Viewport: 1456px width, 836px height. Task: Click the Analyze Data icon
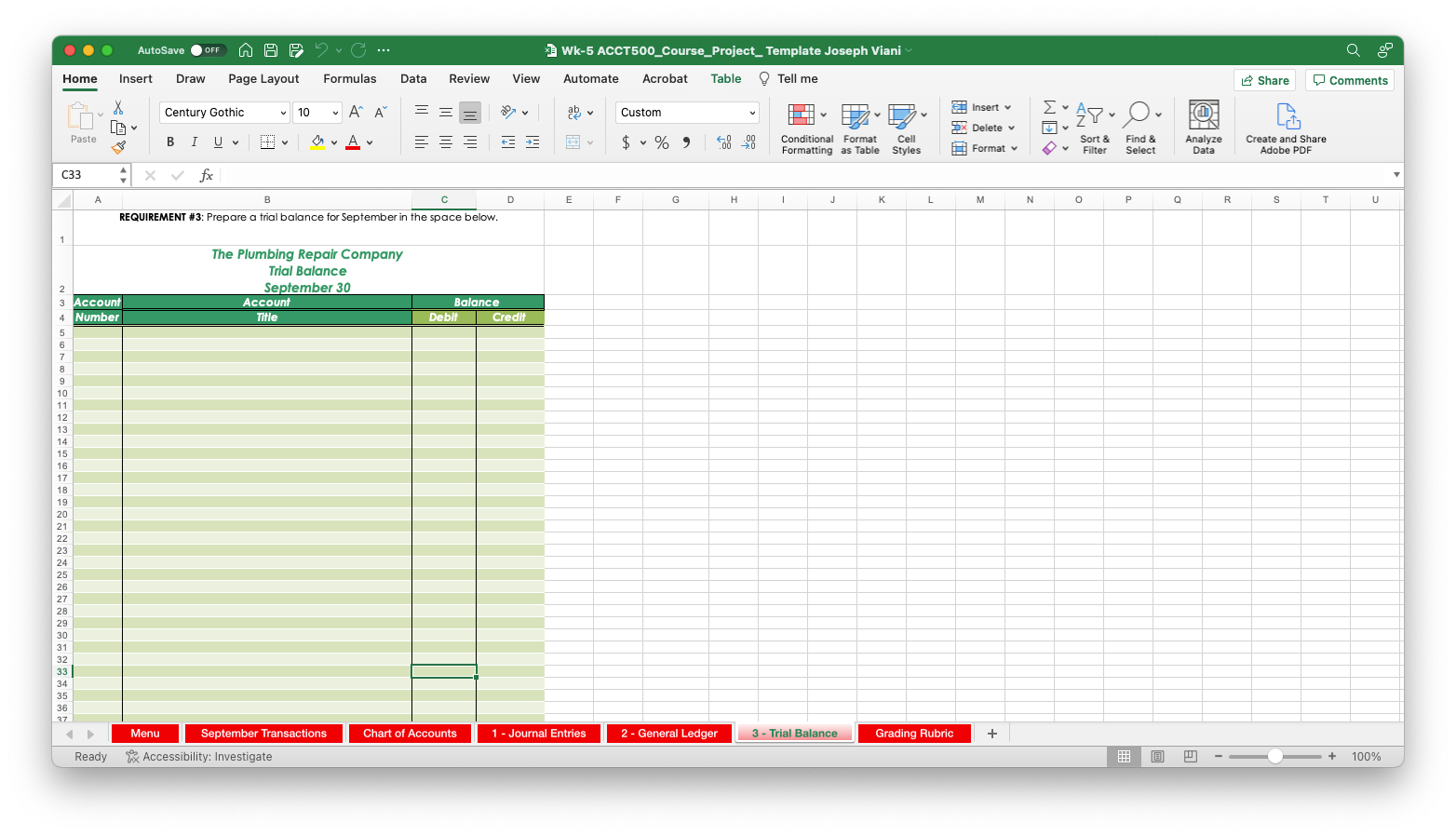click(1203, 128)
